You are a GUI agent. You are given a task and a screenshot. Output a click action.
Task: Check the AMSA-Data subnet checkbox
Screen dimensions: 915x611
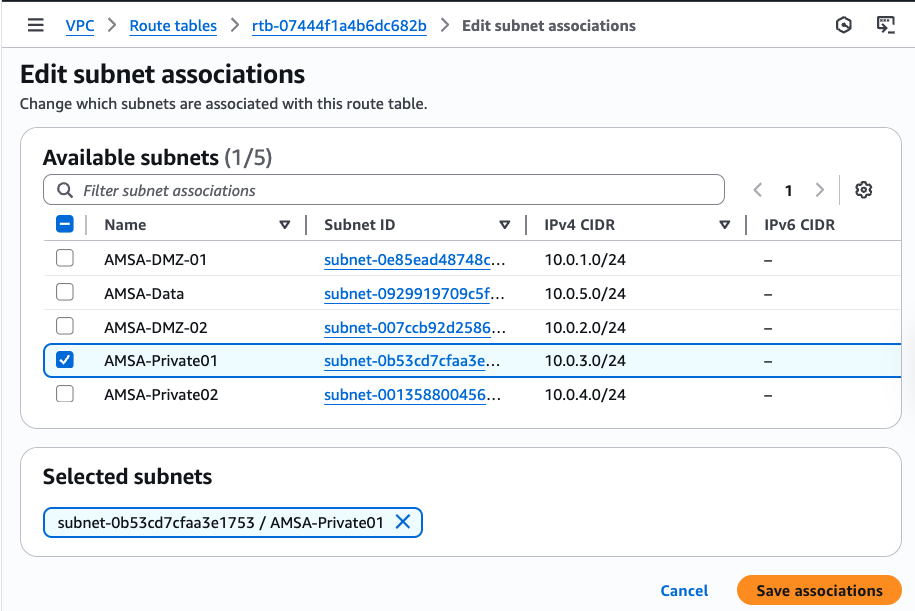point(65,293)
